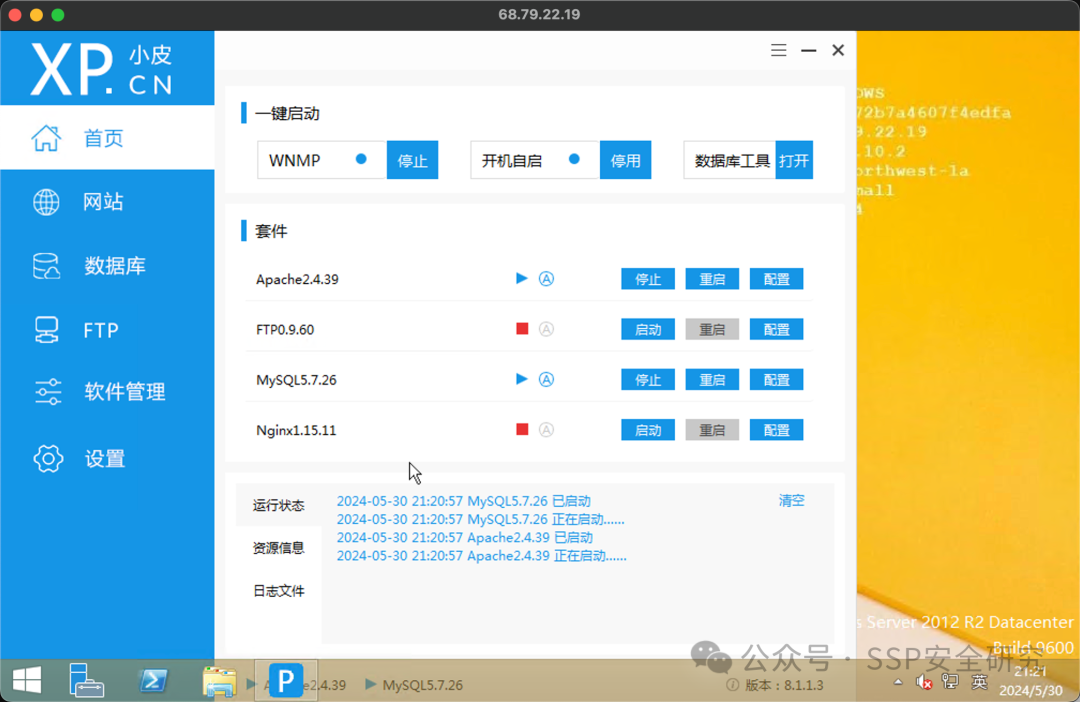Click the house icon beside 首页
The image size is (1080, 702).
[46, 138]
